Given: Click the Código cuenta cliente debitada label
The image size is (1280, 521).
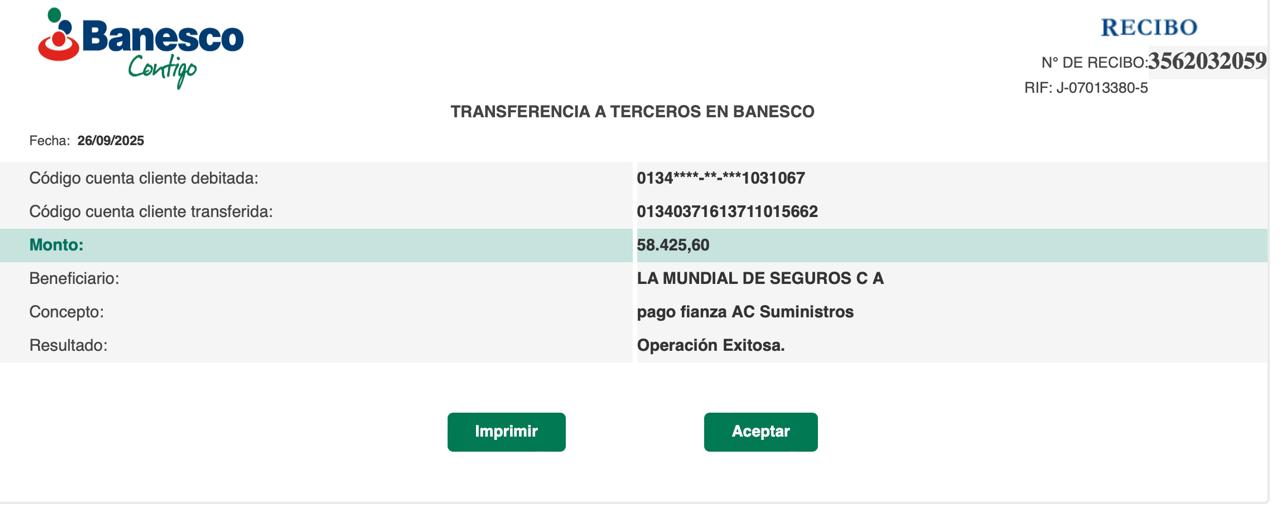Looking at the screenshot, I should [144, 179].
